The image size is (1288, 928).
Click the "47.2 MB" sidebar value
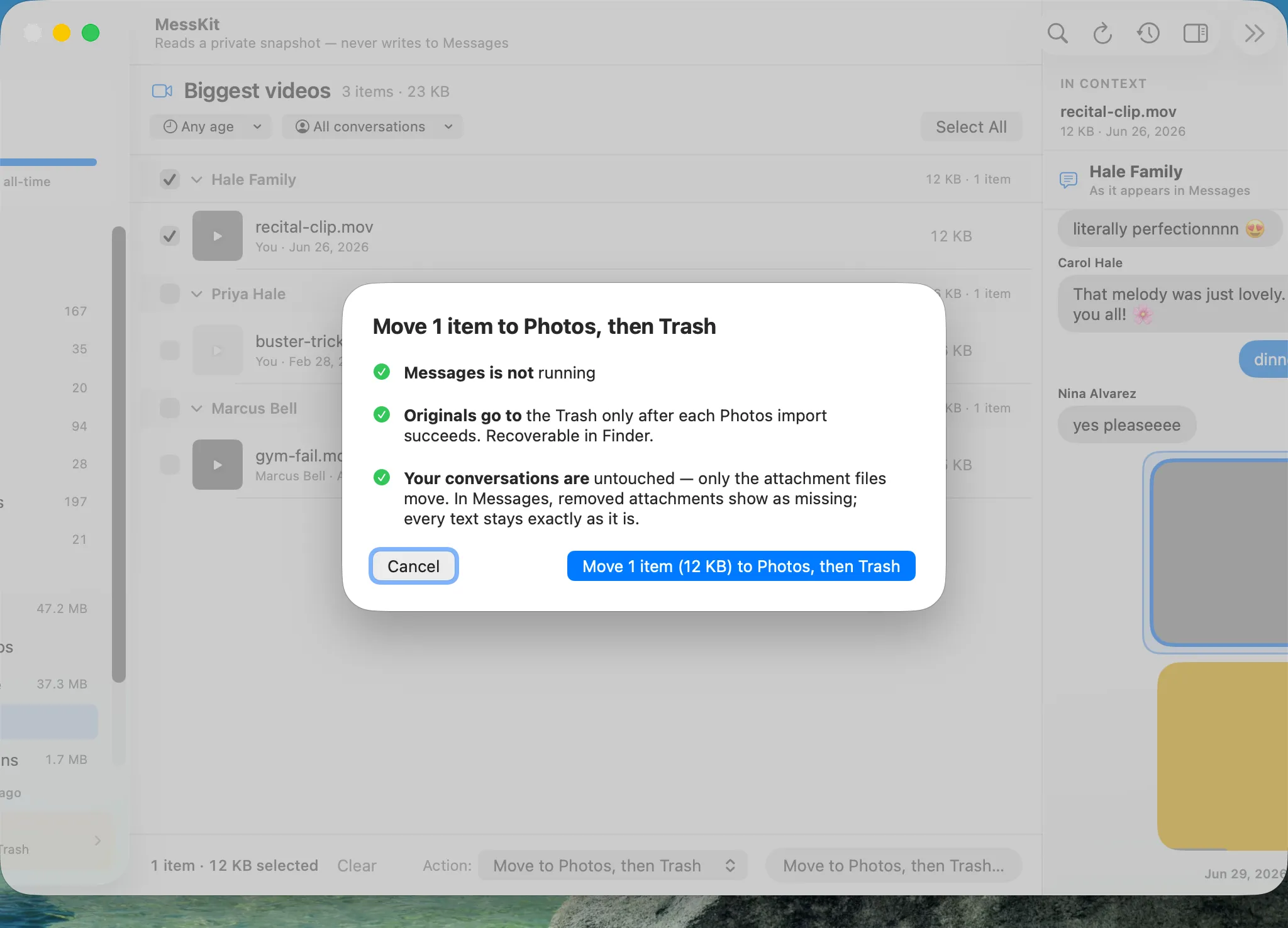[x=62, y=609]
